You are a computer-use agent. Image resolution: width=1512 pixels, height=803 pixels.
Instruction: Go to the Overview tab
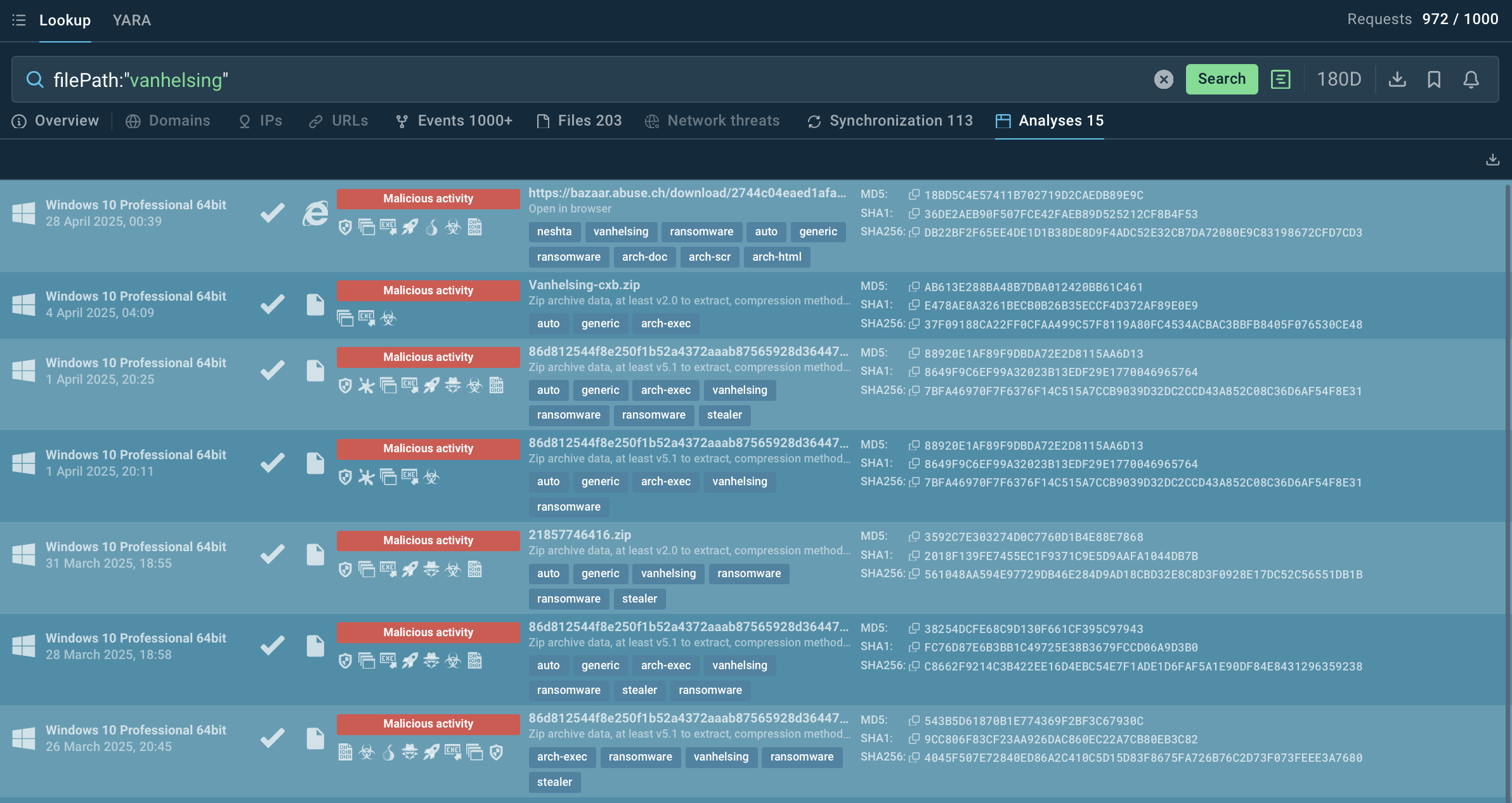[55, 121]
